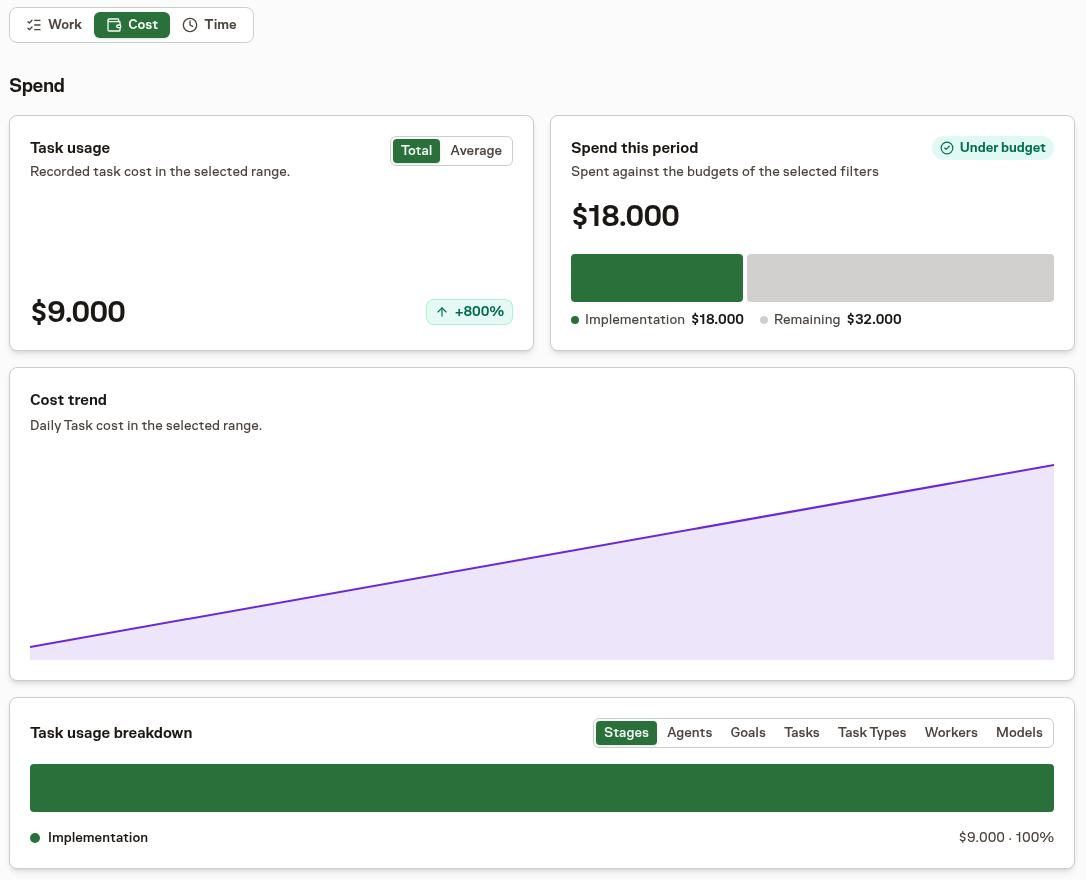Click the green Implementation spend bar segment
The height and width of the screenshot is (880, 1086).
[x=657, y=278]
